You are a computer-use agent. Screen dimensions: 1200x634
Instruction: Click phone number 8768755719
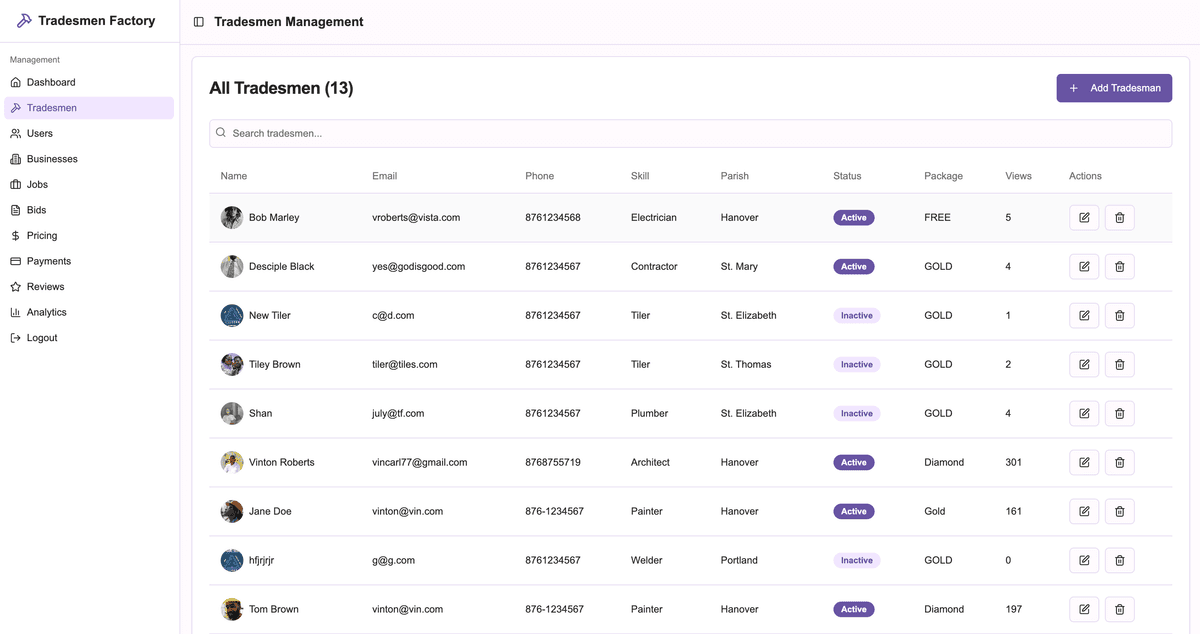(553, 462)
